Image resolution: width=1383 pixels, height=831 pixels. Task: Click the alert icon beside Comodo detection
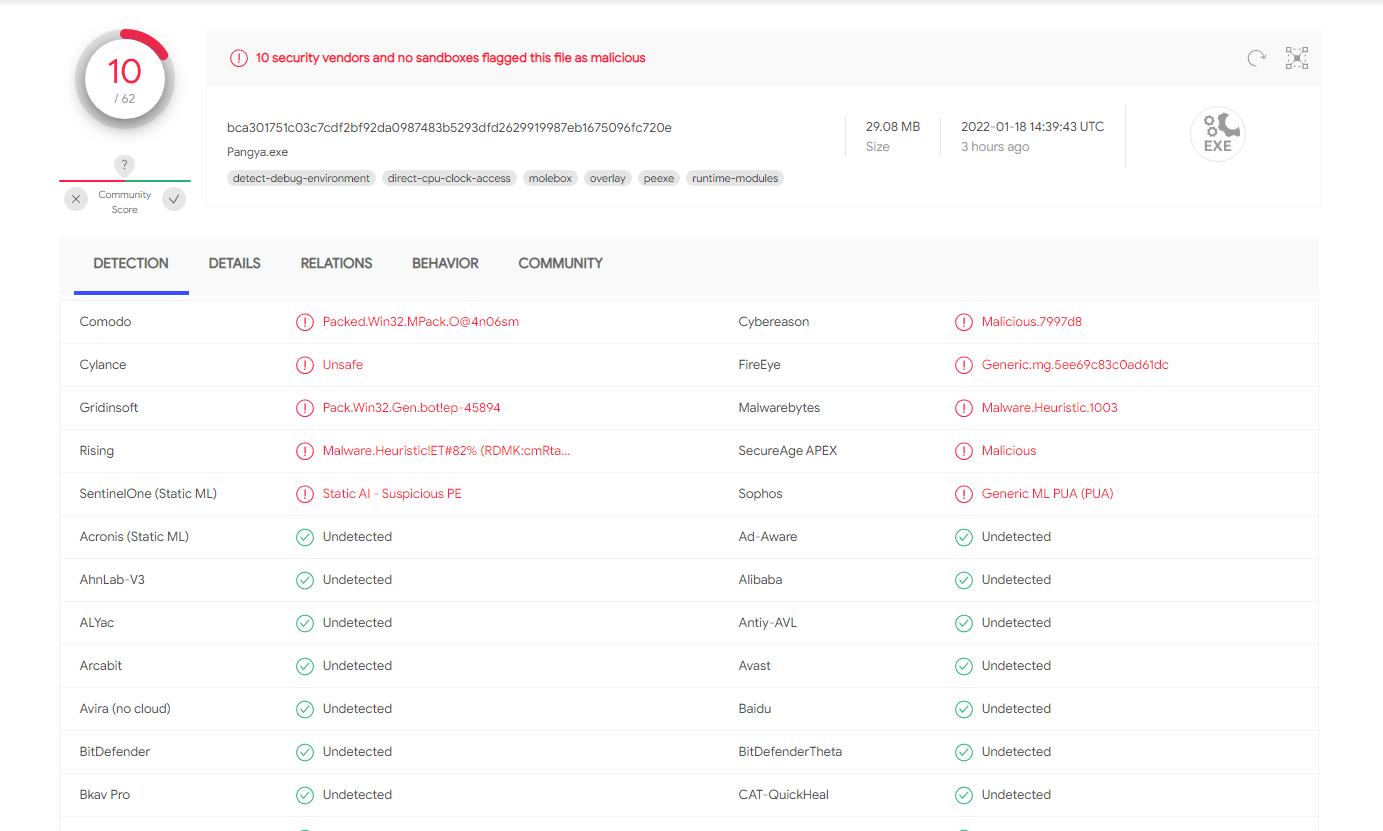tap(305, 322)
